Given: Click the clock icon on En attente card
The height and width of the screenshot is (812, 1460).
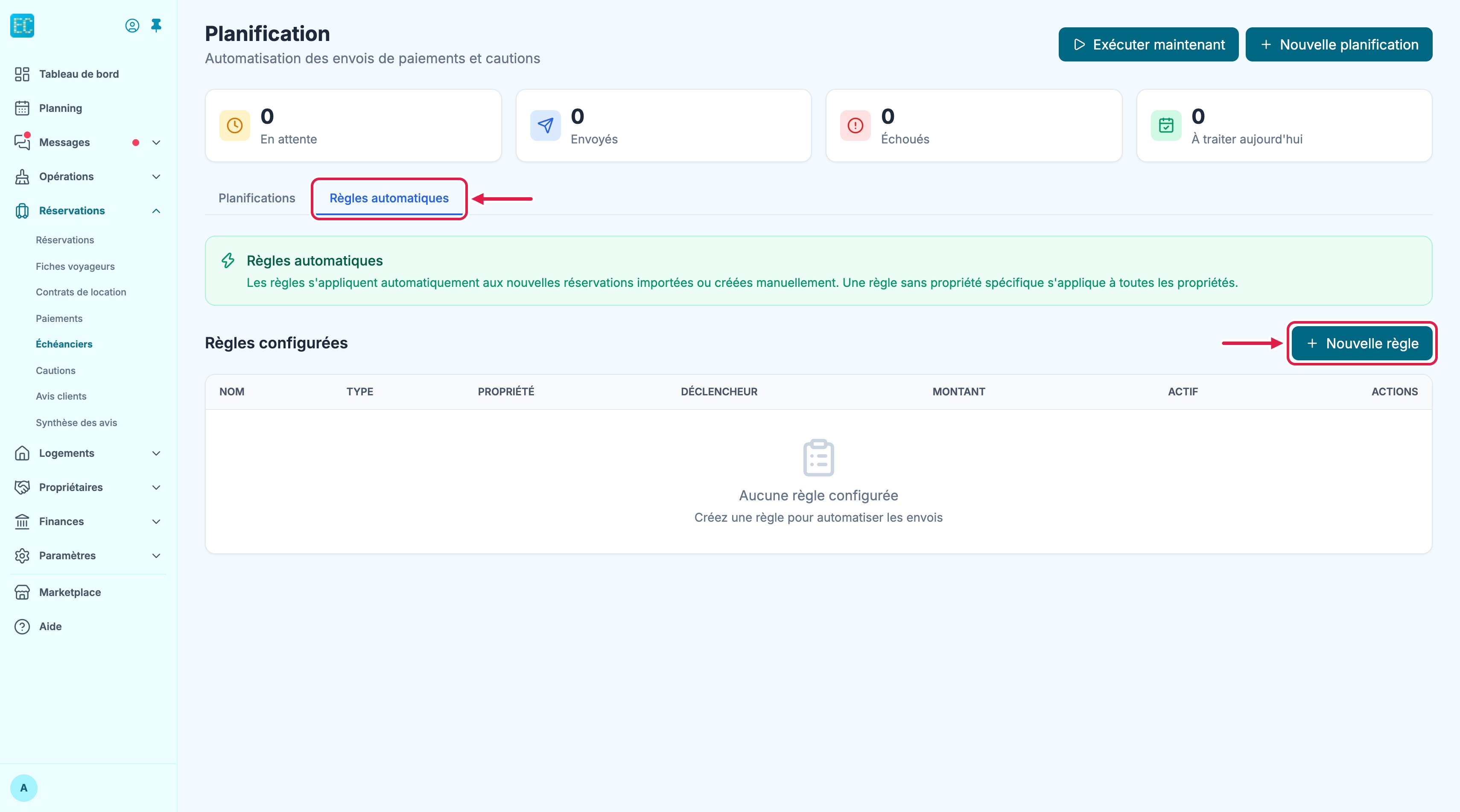Looking at the screenshot, I should pos(235,125).
